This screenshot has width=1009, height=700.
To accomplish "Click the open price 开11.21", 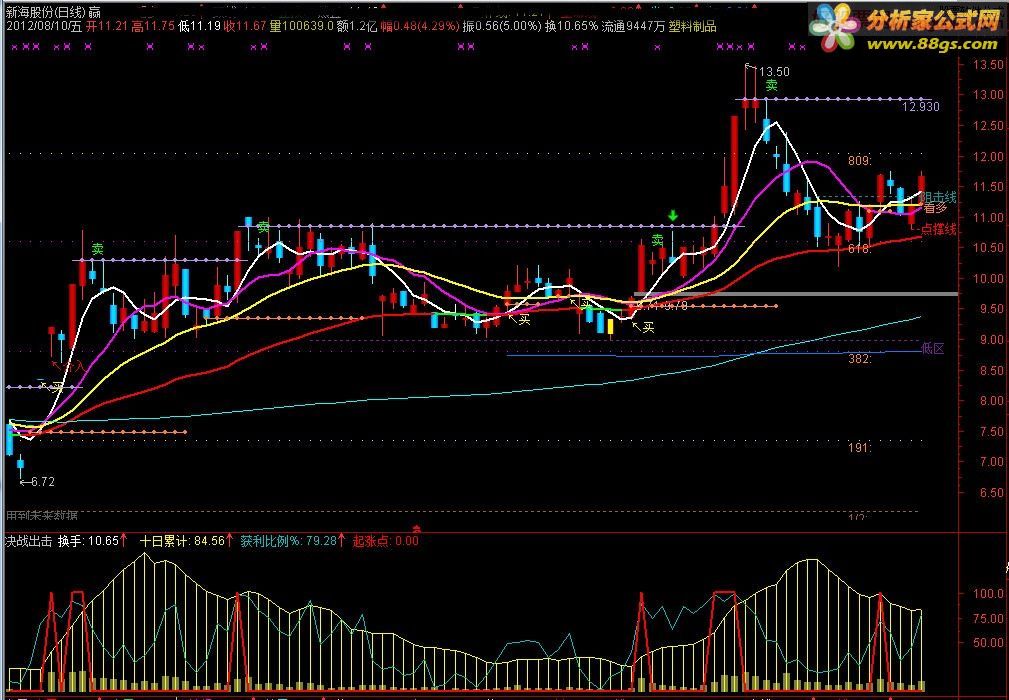I will (x=106, y=26).
